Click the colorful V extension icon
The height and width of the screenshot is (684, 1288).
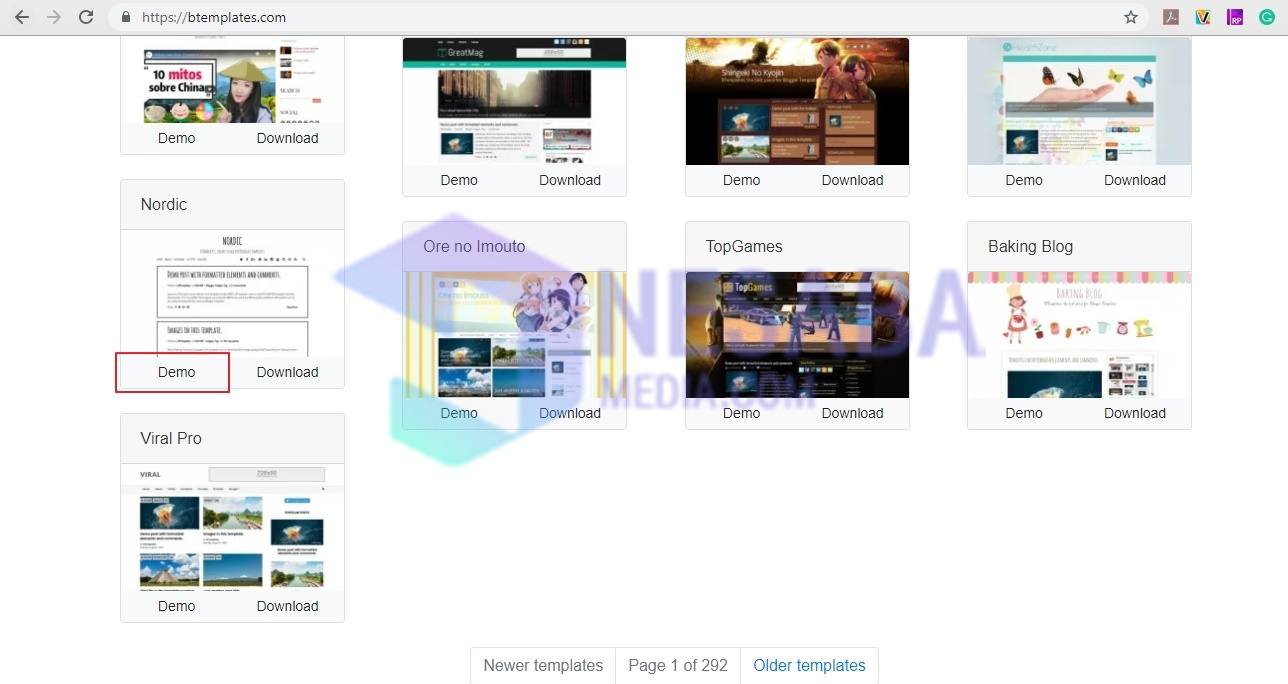(1203, 17)
